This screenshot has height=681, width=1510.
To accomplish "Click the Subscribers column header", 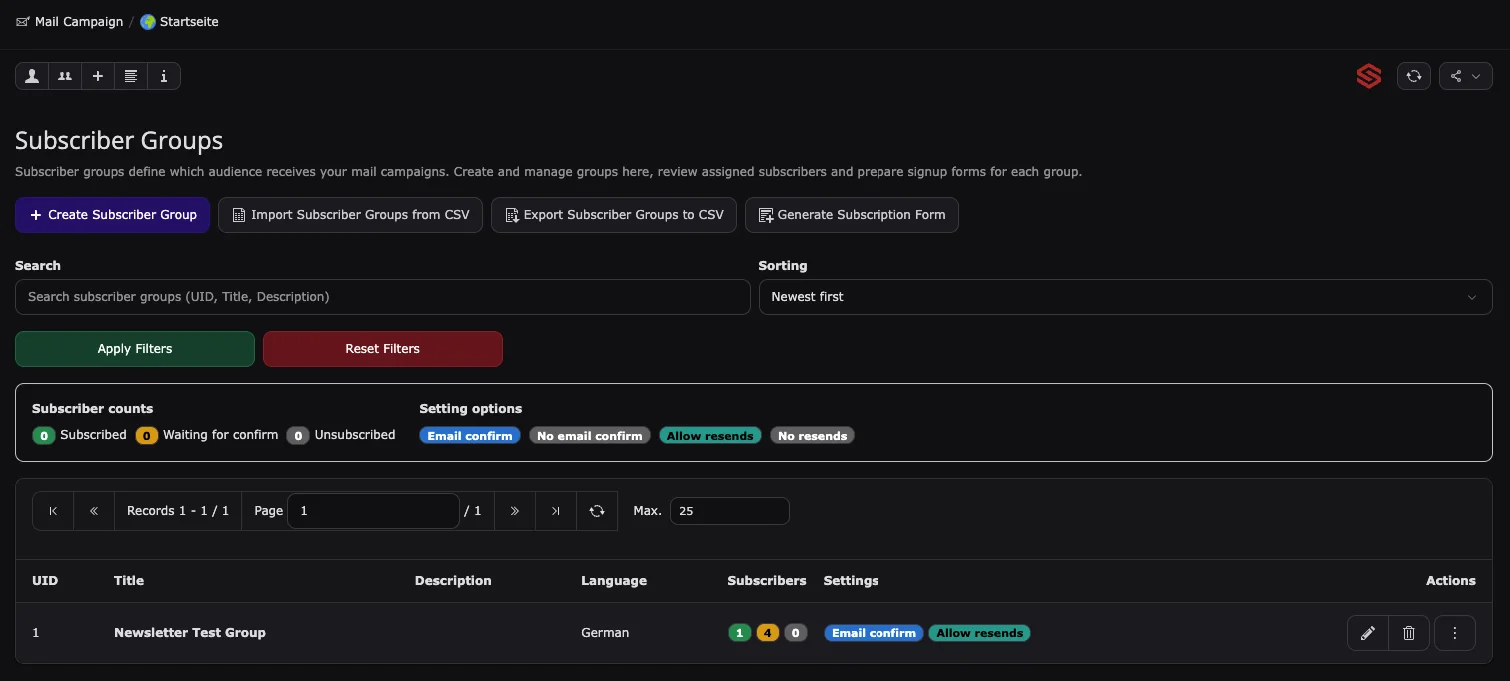I will click(x=767, y=581).
